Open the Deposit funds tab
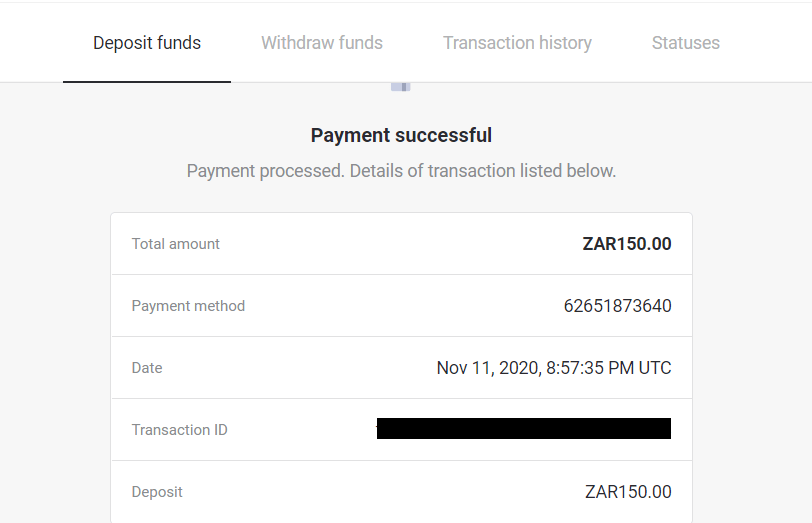 [147, 43]
